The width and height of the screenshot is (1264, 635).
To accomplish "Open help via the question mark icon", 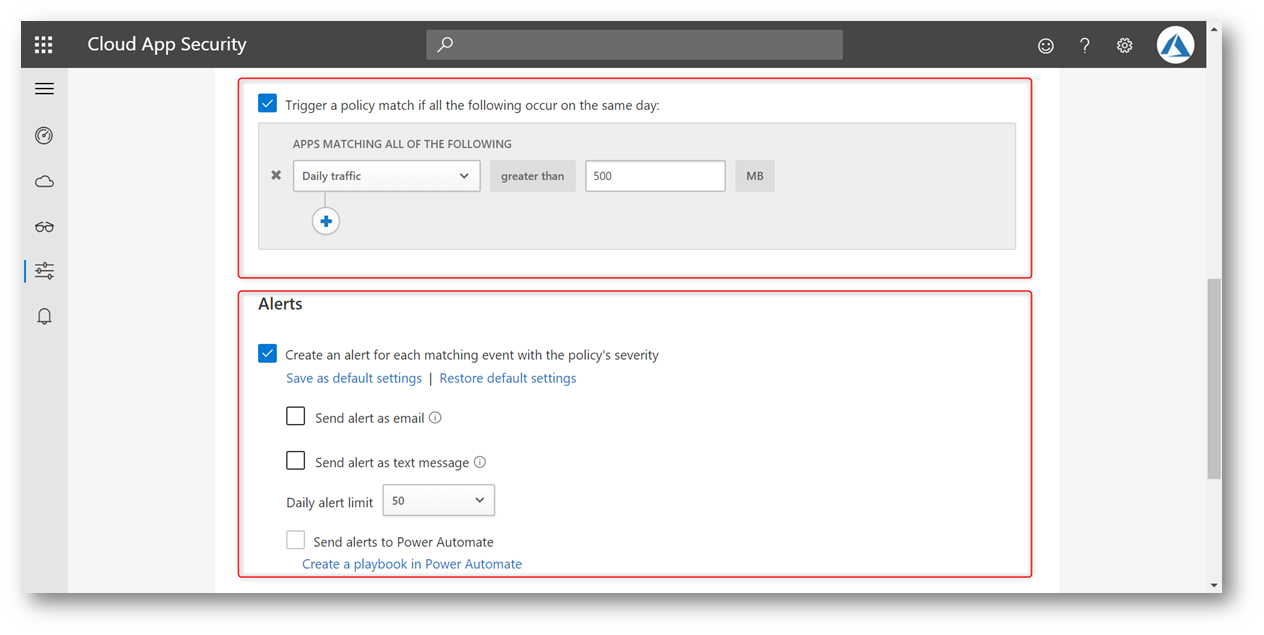I will point(1085,45).
